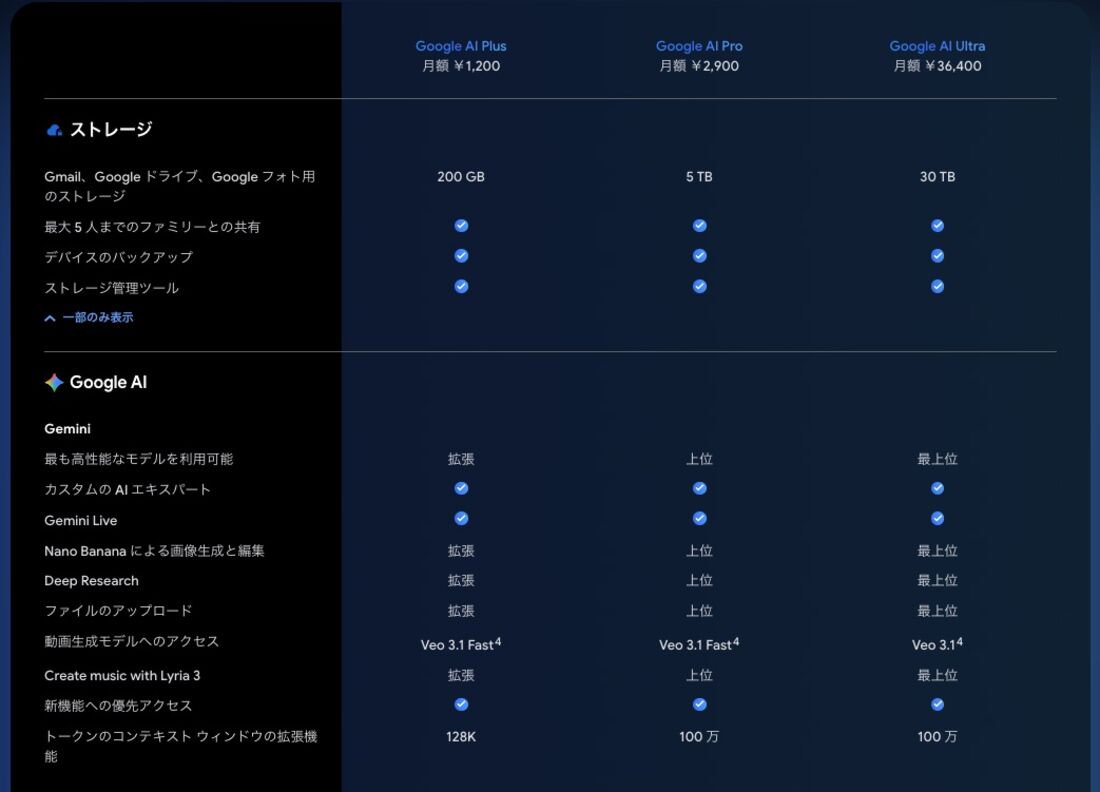Viewport: 1100px width, 792px height.
Task: Click family sharing checkmark in Plus column
Action: coord(460,225)
